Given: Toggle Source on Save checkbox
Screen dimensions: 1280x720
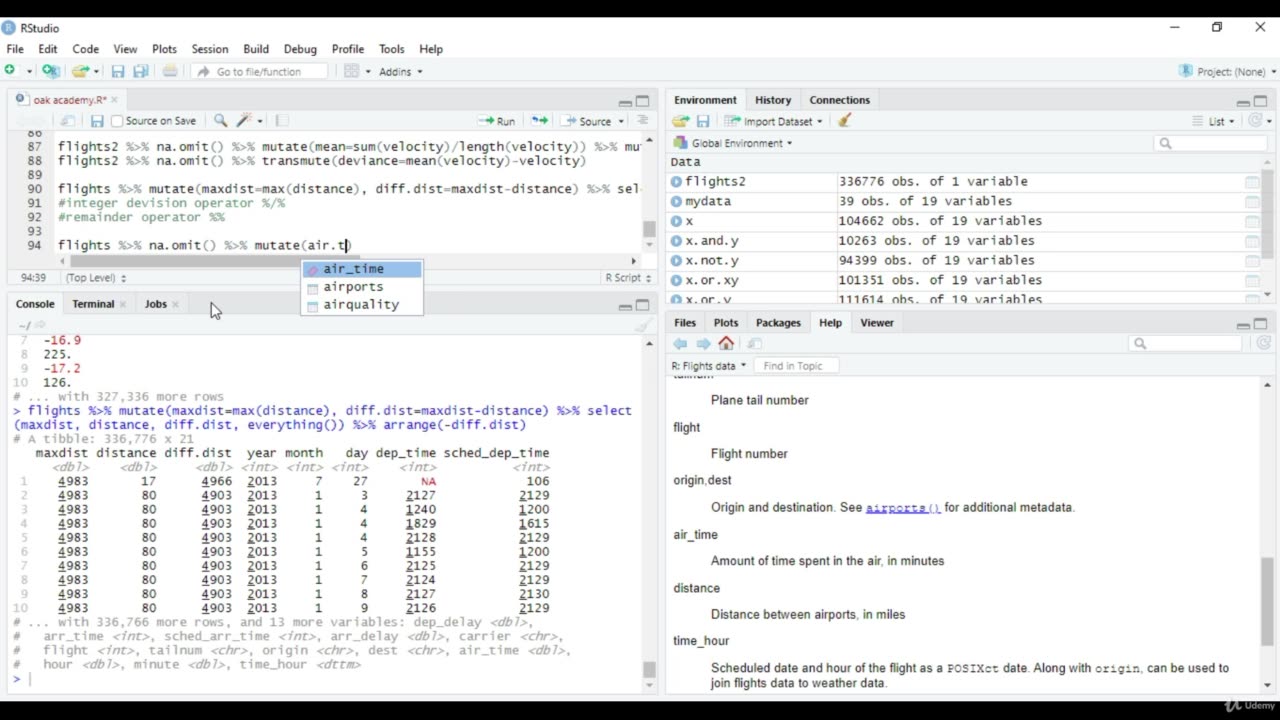Looking at the screenshot, I should pyautogui.click(x=117, y=121).
